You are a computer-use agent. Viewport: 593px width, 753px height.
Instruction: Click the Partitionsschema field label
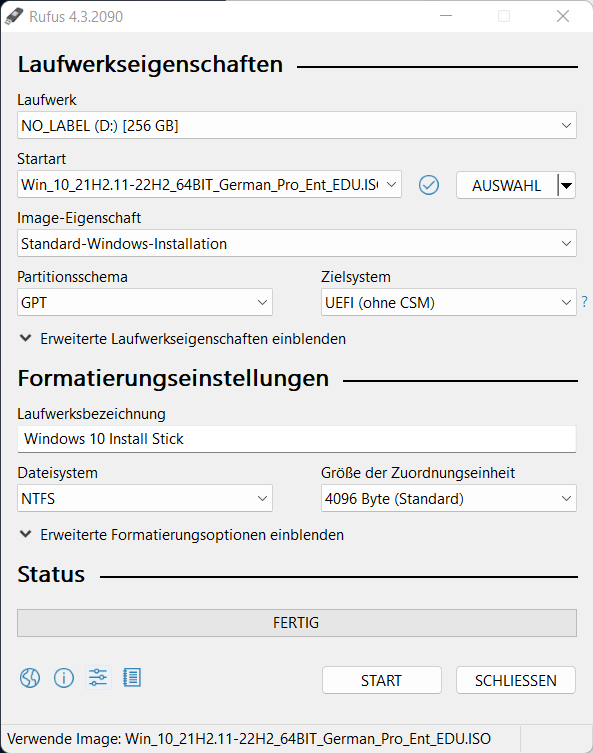72,277
